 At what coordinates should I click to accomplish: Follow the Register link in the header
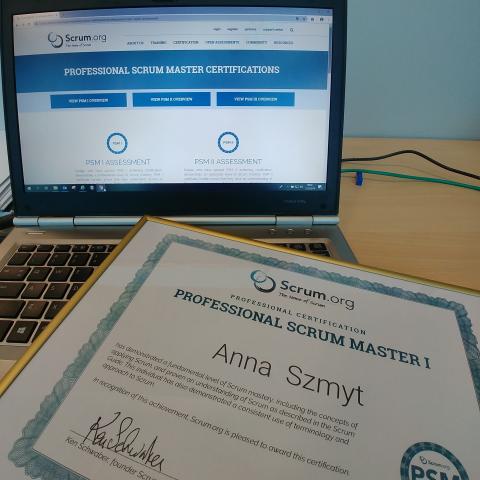point(232,29)
